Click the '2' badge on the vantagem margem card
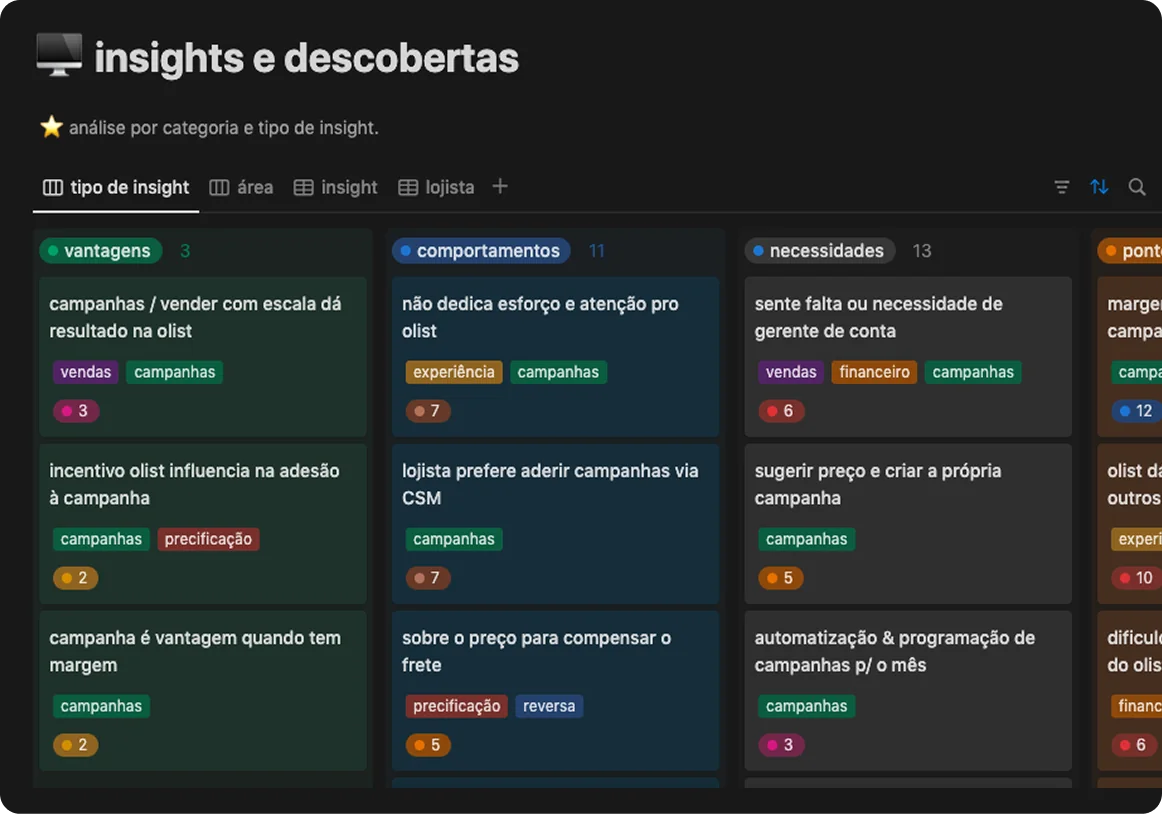This screenshot has height=814, width=1162. pos(76,745)
